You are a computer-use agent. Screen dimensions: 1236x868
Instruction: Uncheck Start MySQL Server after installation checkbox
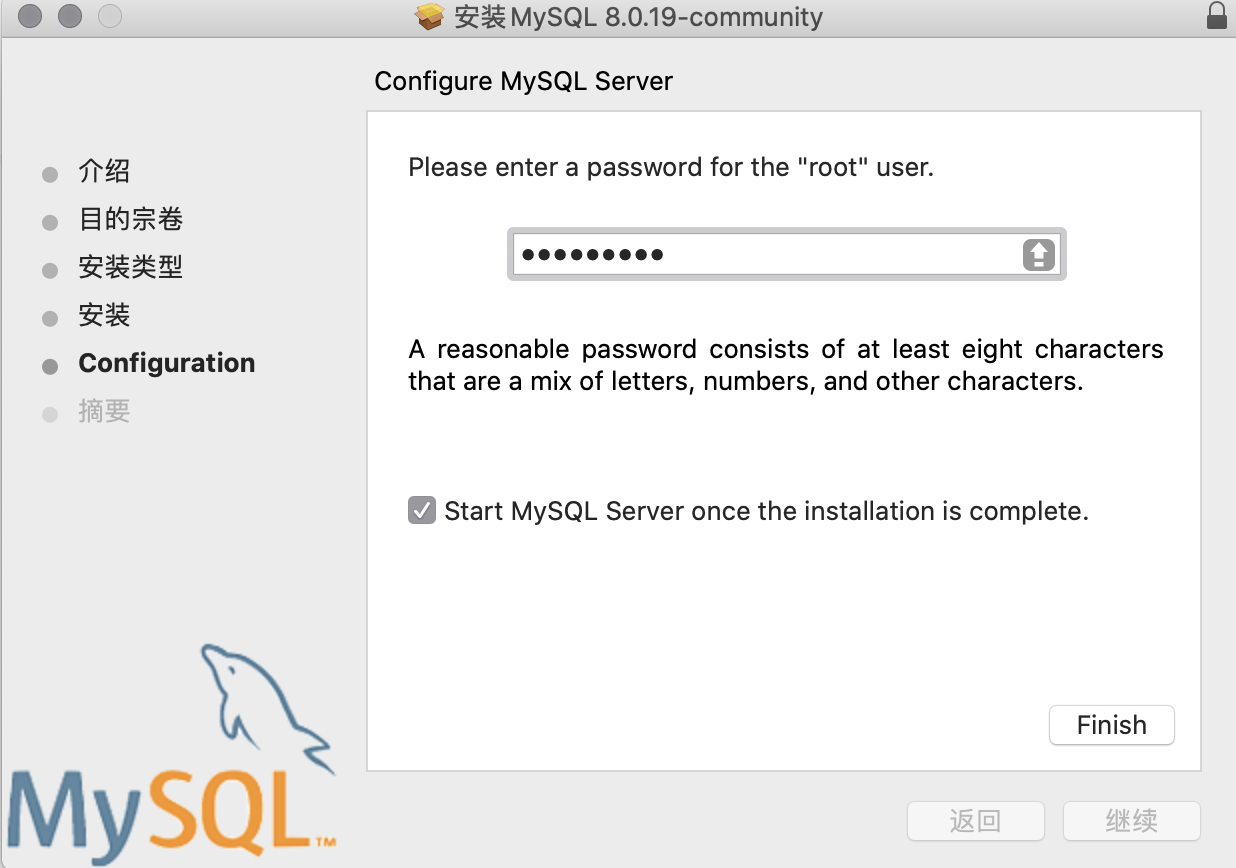pyautogui.click(x=422, y=511)
